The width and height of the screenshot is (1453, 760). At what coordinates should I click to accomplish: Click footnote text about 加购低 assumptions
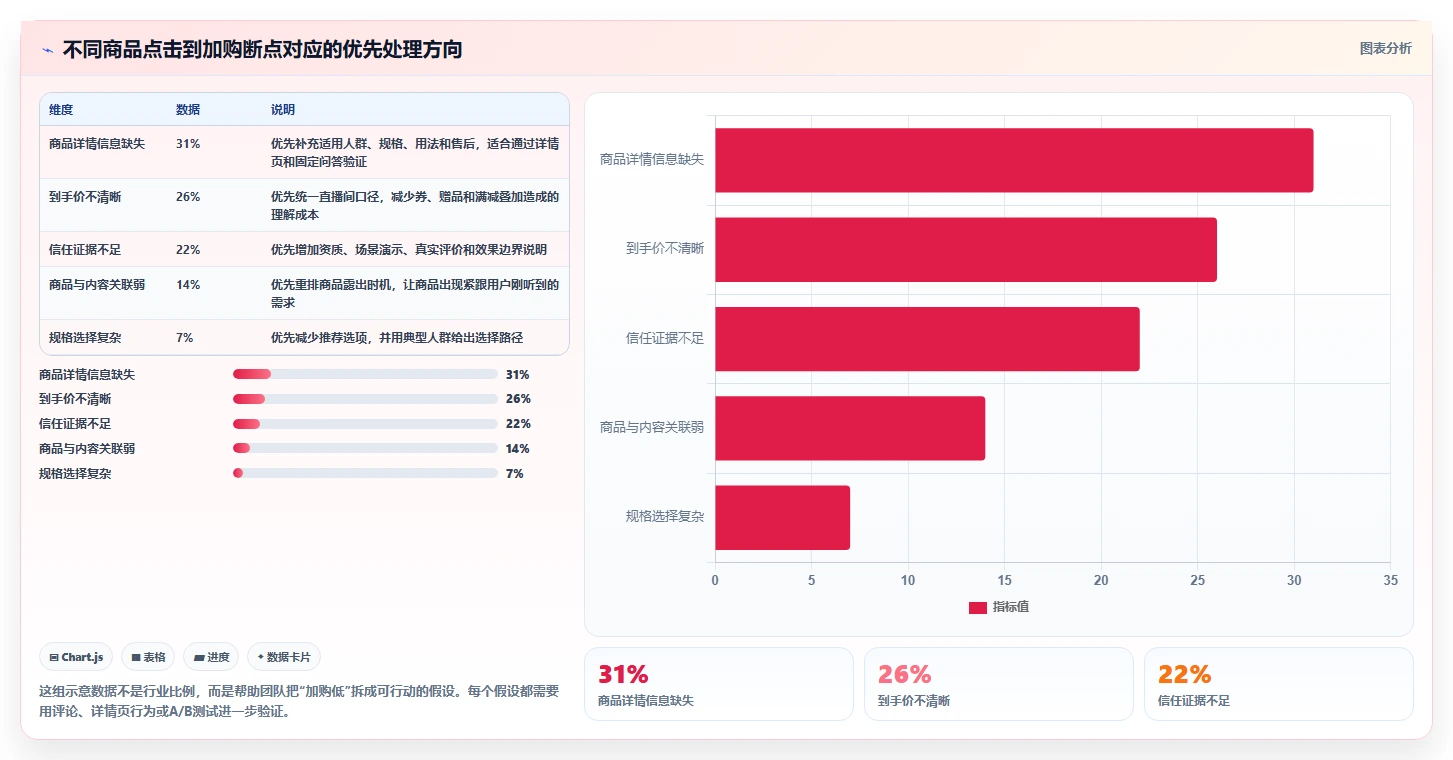pyautogui.click(x=299, y=701)
